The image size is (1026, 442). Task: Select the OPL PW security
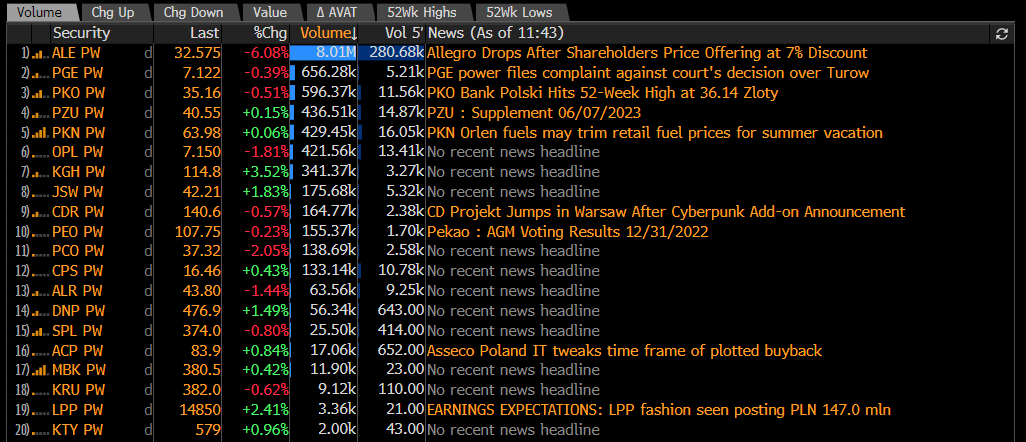pyautogui.click(x=77, y=153)
